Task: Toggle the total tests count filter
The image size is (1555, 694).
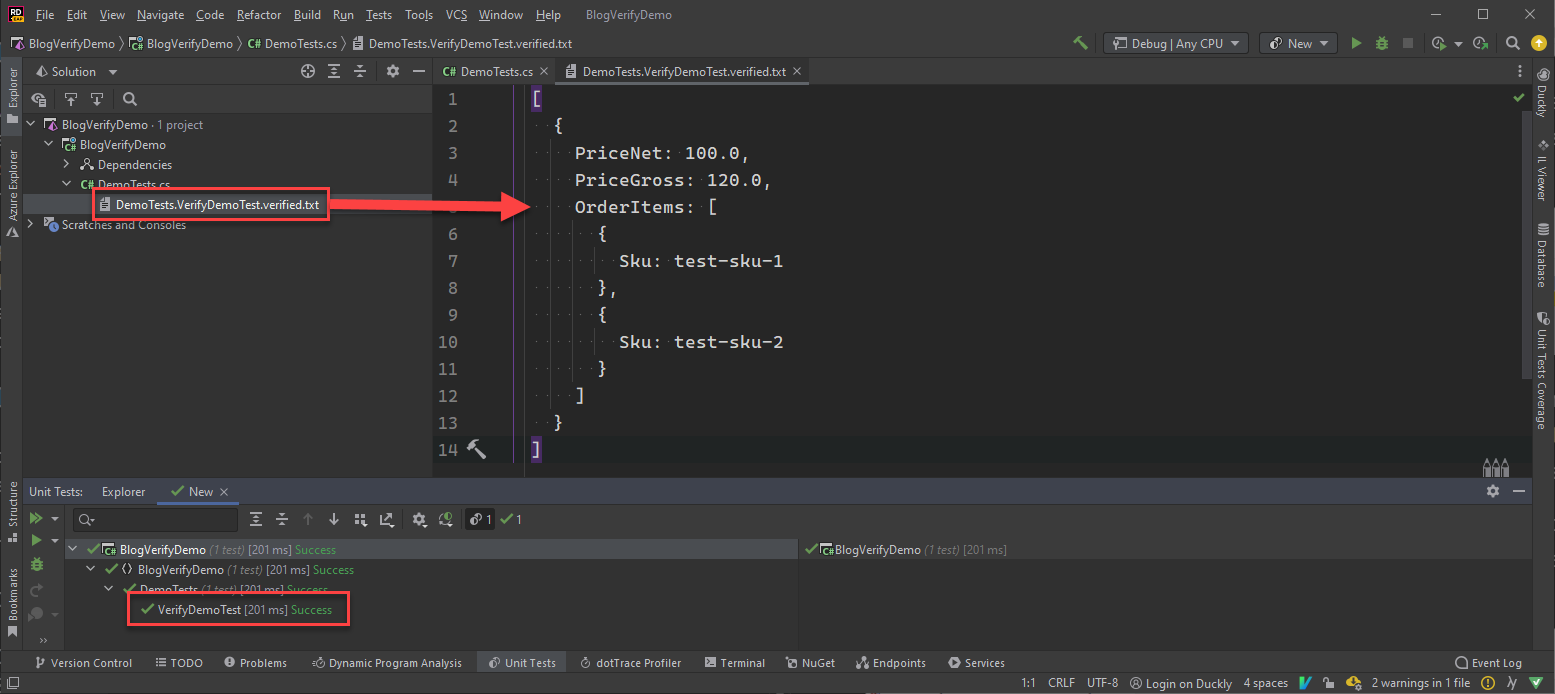Action: (x=480, y=519)
